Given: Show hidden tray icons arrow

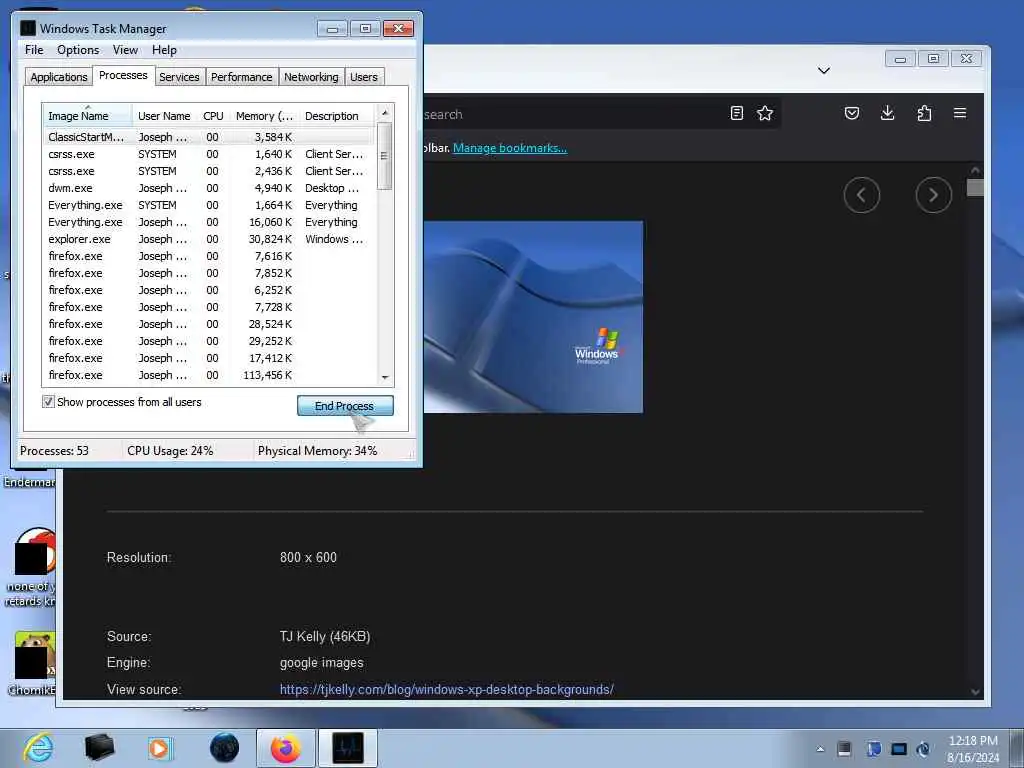Looking at the screenshot, I should pos(820,749).
